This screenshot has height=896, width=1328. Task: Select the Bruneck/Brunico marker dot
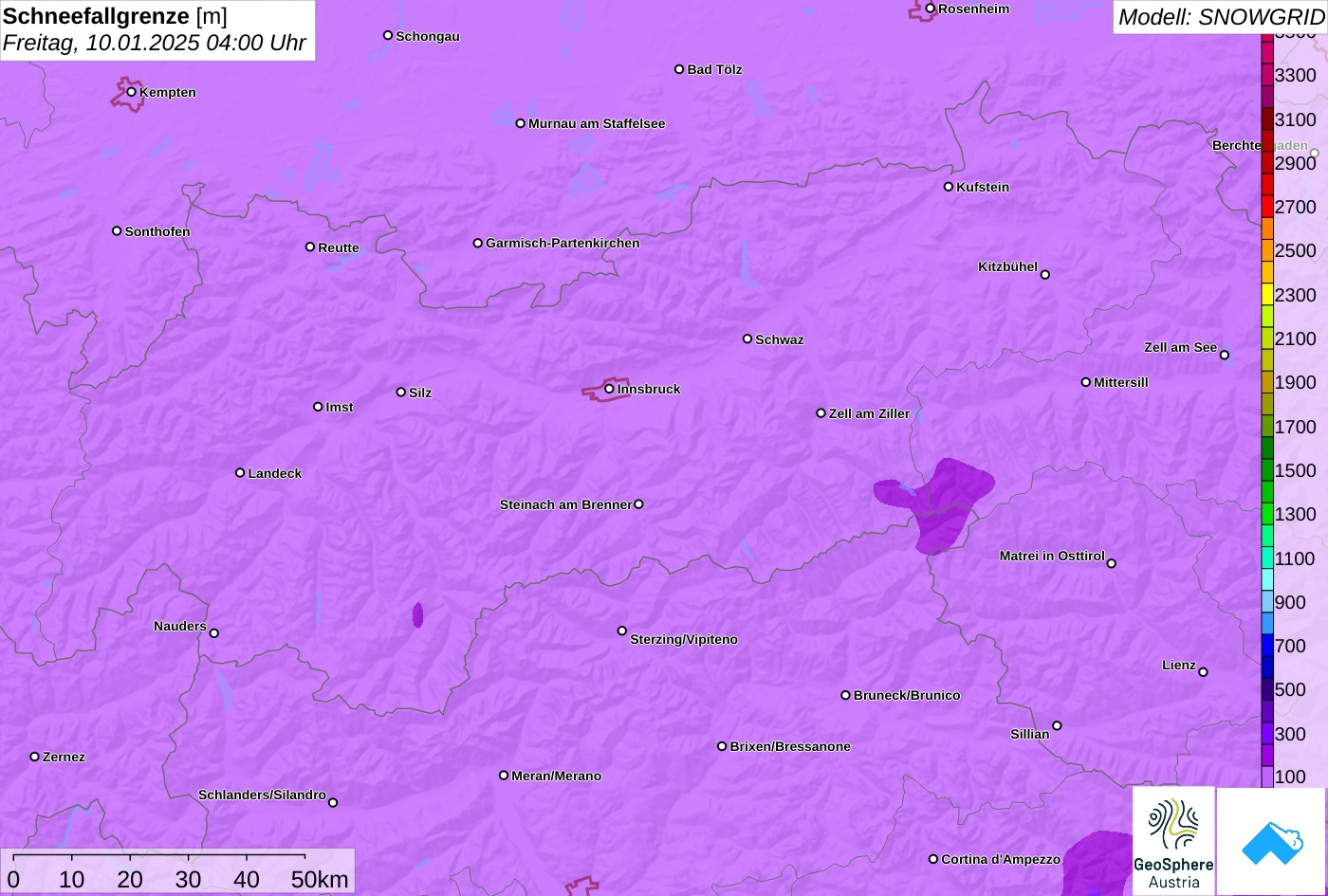(x=846, y=695)
